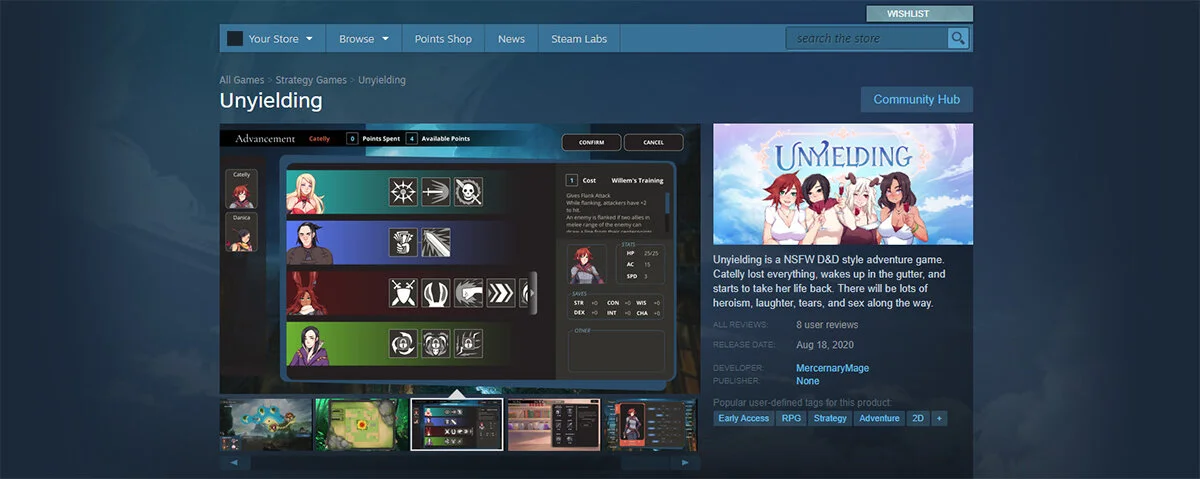Click in the search the store field
Image resolution: width=1200 pixels, height=479 pixels.
click(x=866, y=38)
